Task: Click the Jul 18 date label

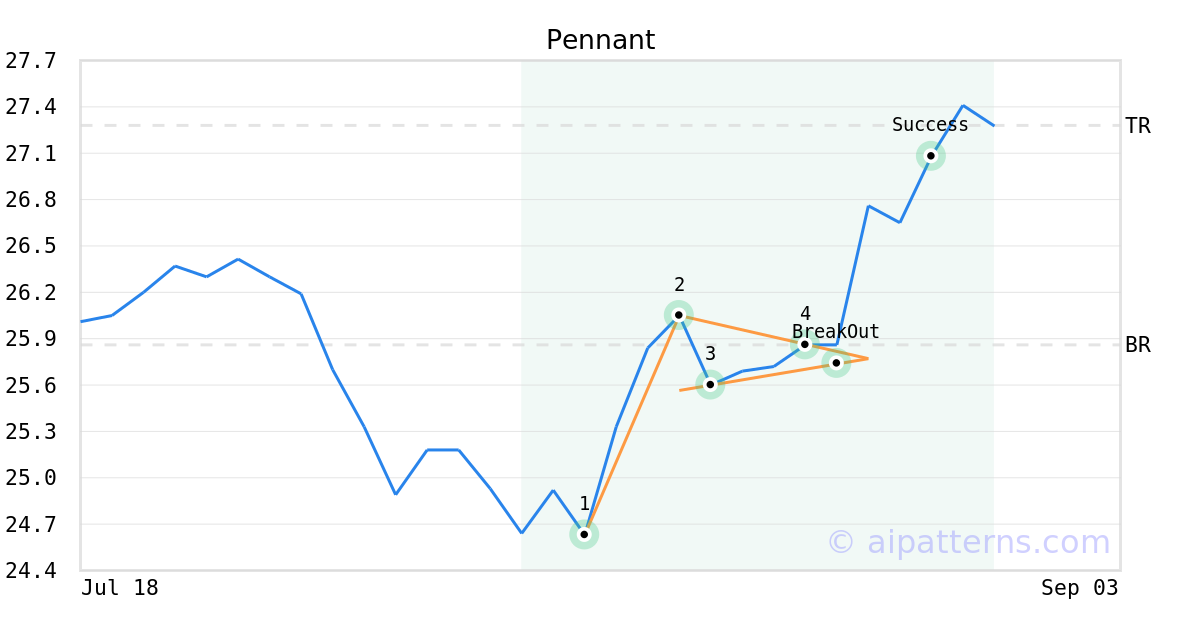Action: pos(120,588)
